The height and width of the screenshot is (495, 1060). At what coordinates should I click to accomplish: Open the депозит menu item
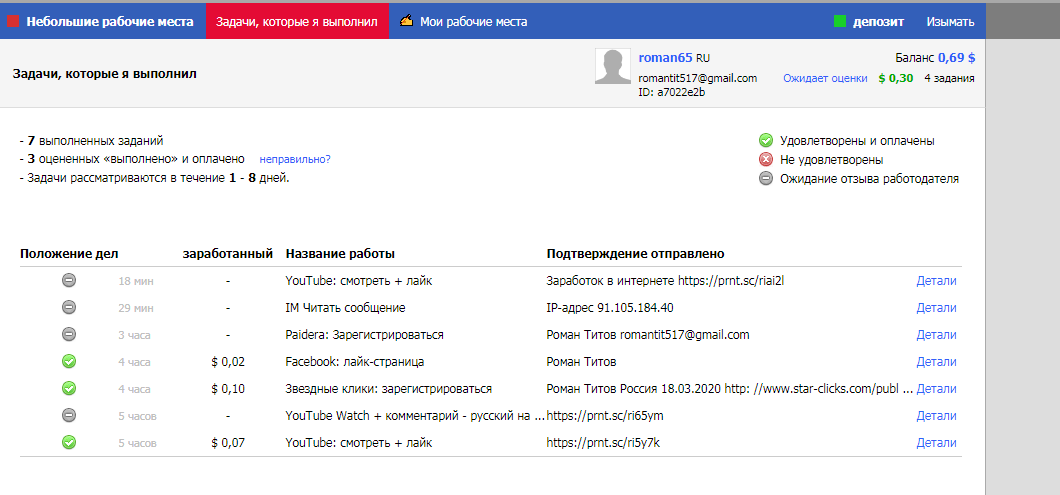tap(878, 22)
